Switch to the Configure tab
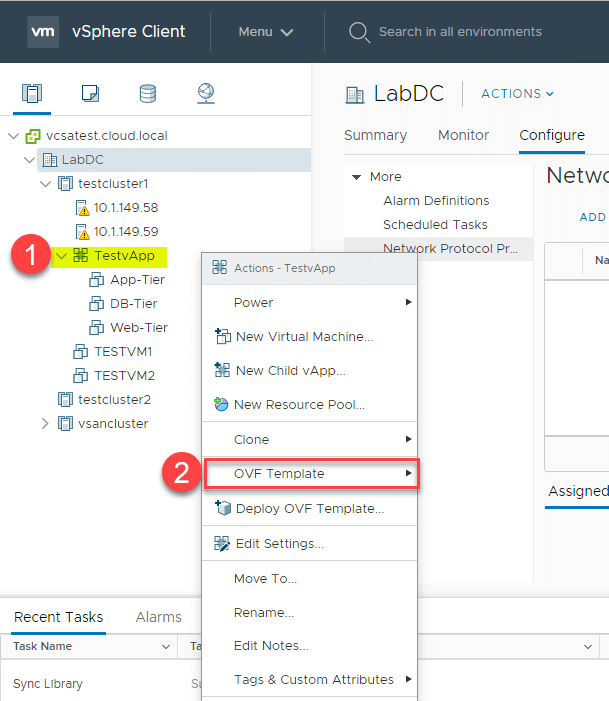The width and height of the screenshot is (609, 701). [552, 135]
